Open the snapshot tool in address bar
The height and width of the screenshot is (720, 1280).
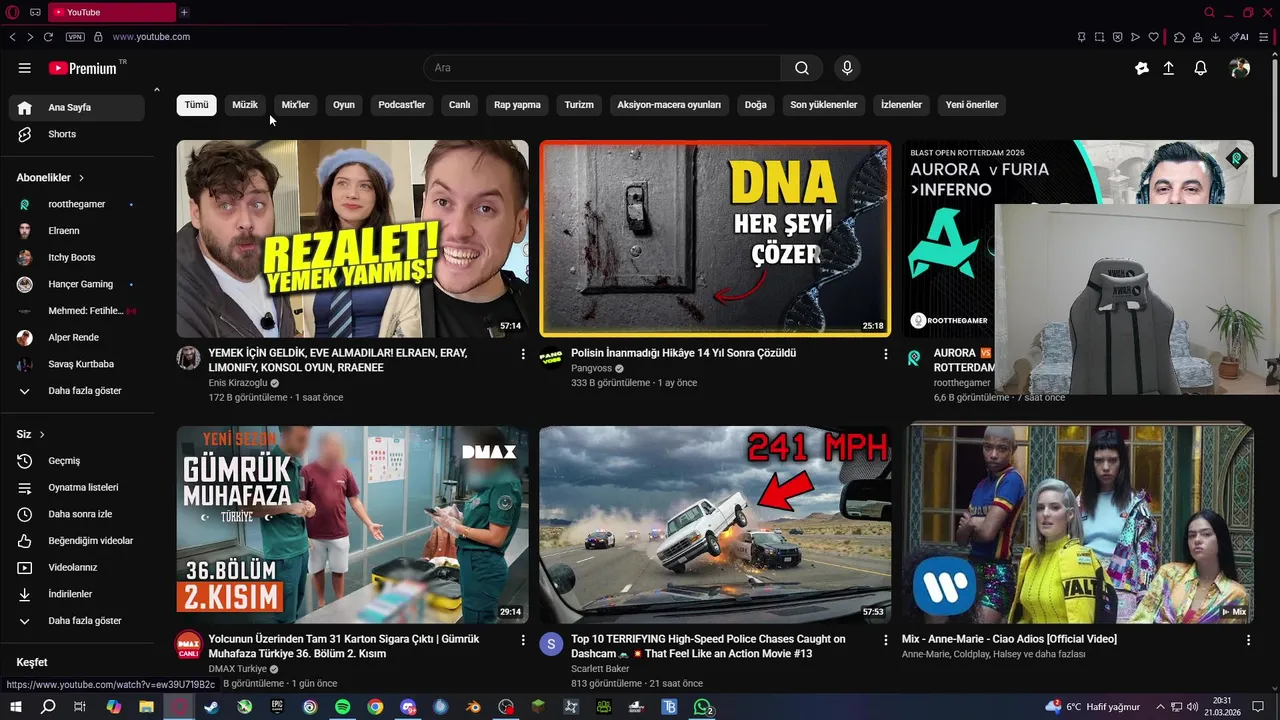pyautogui.click(x=1099, y=37)
